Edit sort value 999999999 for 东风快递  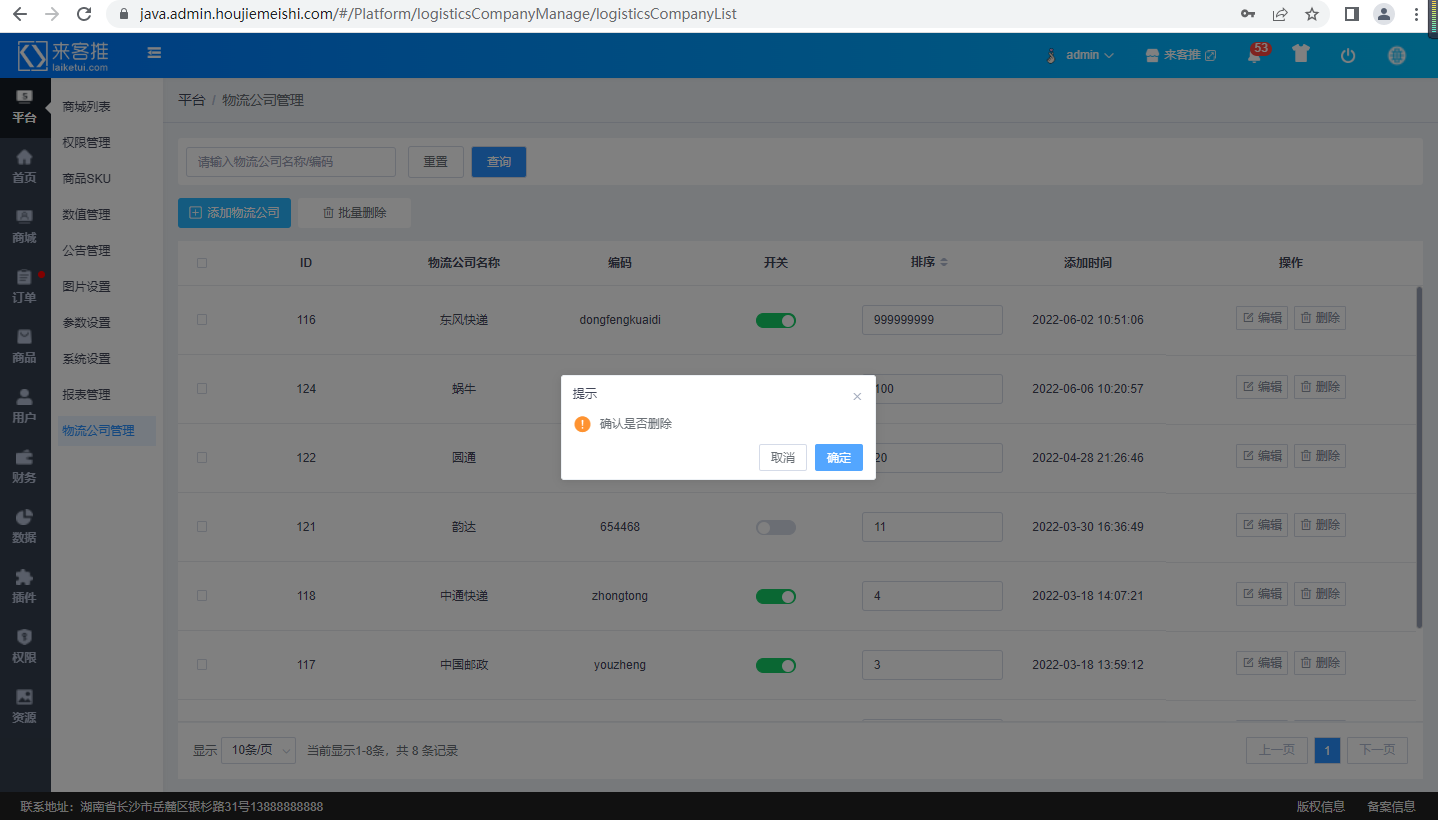tap(932, 320)
